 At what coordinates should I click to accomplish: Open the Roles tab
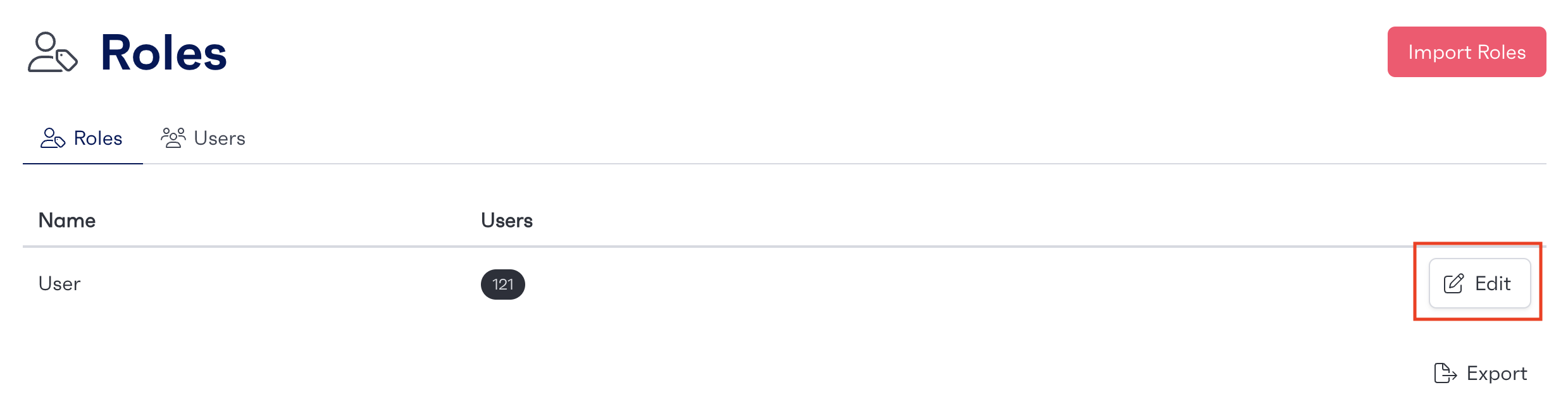(x=82, y=138)
